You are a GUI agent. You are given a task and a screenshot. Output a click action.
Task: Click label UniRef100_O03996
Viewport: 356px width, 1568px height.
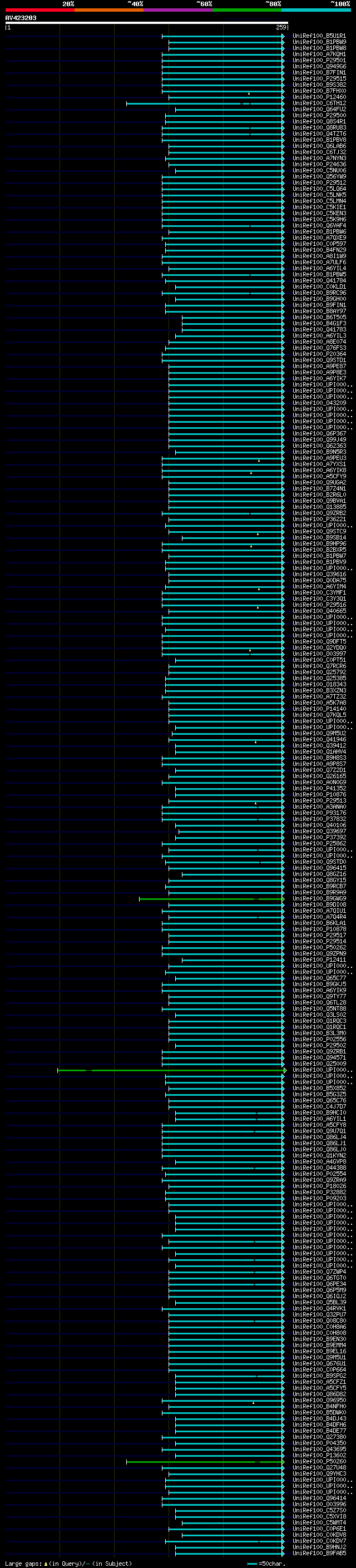[x=319, y=1504]
